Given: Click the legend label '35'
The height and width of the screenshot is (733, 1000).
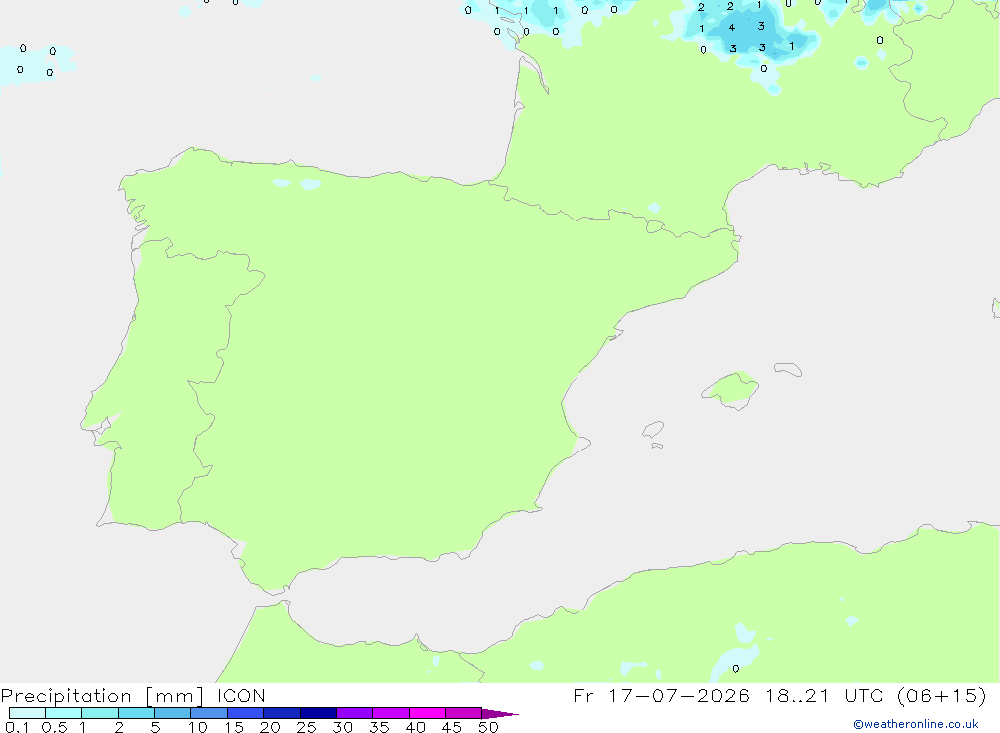Looking at the screenshot, I should (x=379, y=727).
